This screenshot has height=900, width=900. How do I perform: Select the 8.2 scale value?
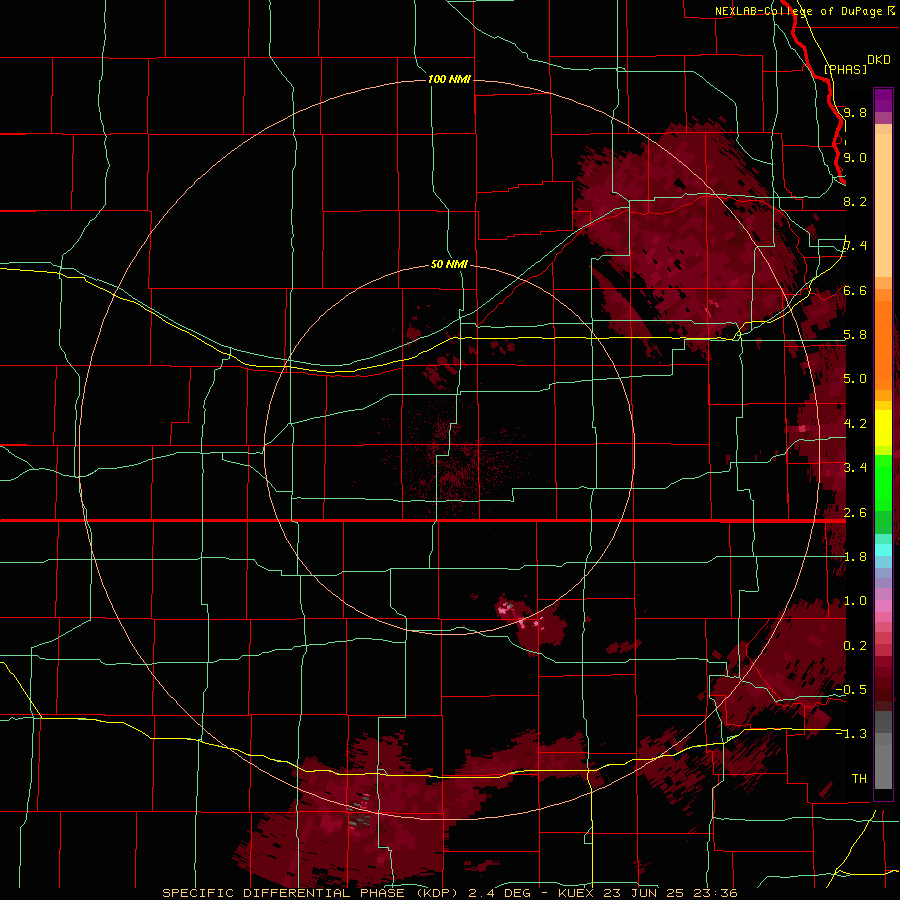click(x=855, y=201)
